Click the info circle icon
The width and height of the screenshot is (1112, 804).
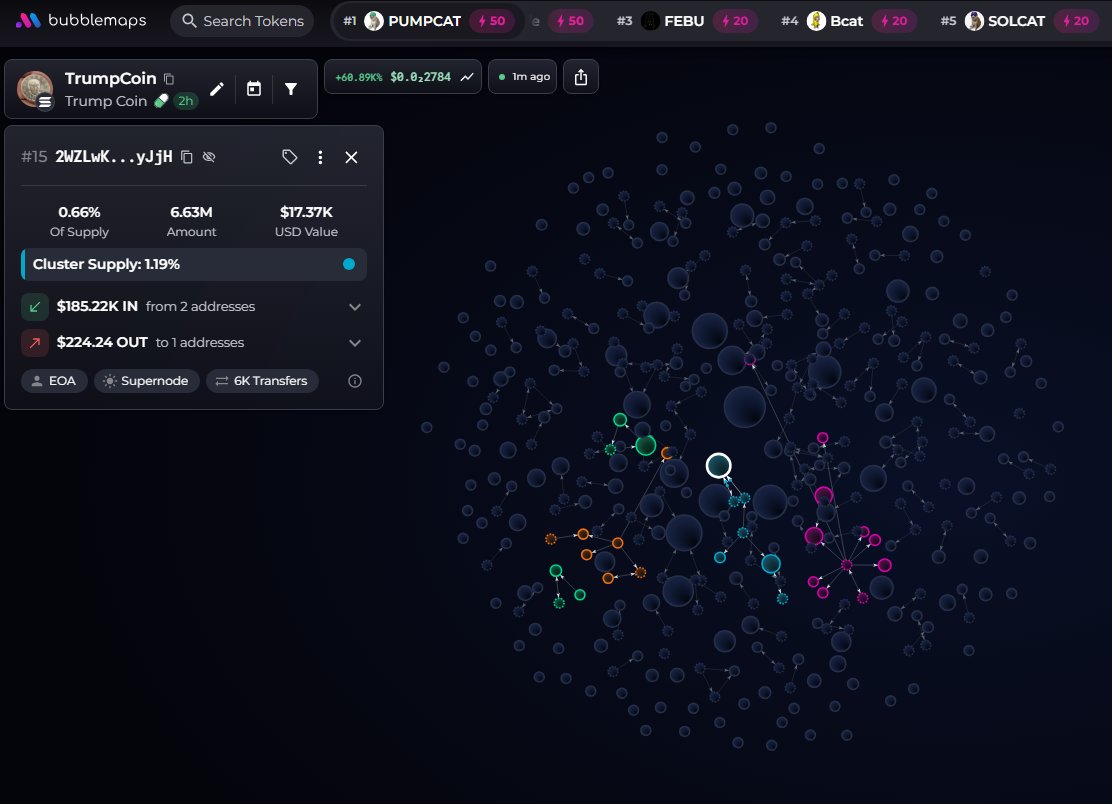coord(355,381)
